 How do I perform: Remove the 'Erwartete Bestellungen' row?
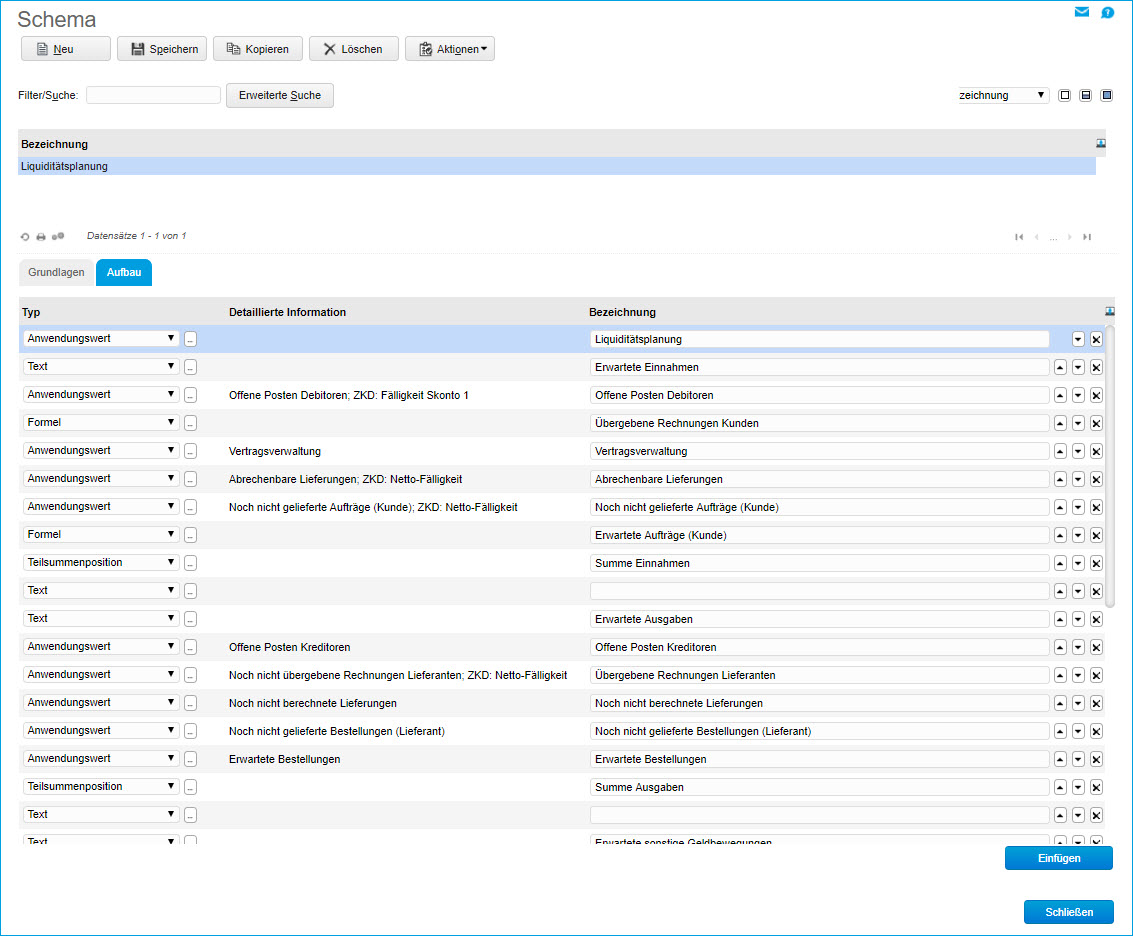pos(1096,759)
